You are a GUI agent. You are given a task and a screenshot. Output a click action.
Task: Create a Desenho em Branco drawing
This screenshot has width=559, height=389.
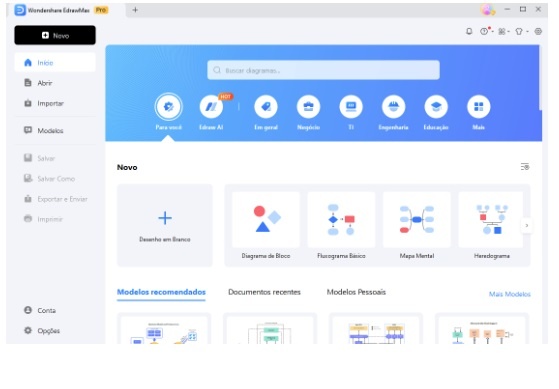point(165,225)
